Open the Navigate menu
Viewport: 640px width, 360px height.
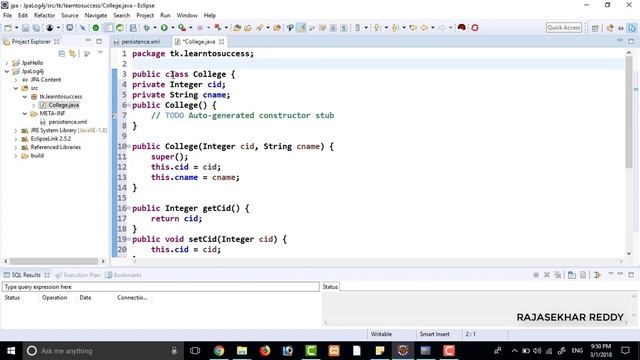tap(96, 15)
